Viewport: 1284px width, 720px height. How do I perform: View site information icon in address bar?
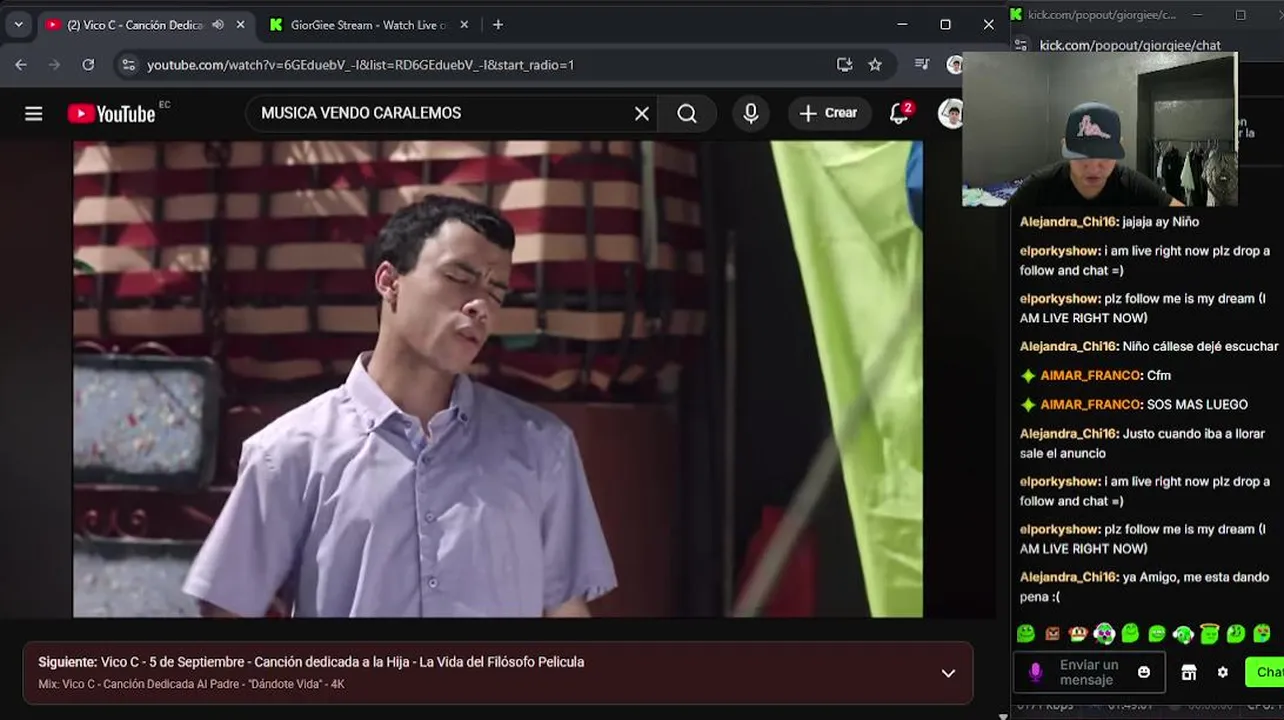click(x=128, y=65)
